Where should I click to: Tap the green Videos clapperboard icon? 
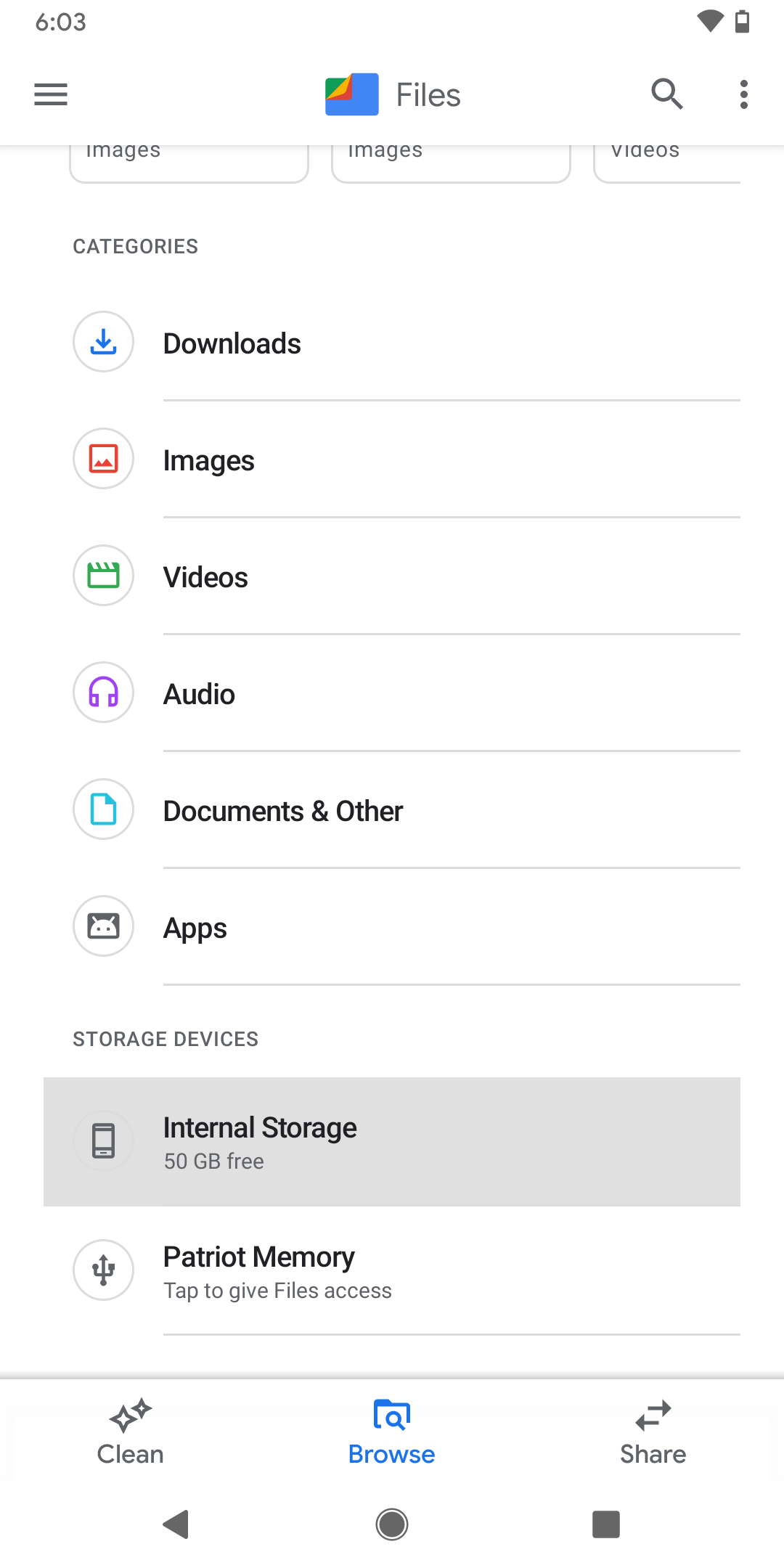[x=103, y=576]
